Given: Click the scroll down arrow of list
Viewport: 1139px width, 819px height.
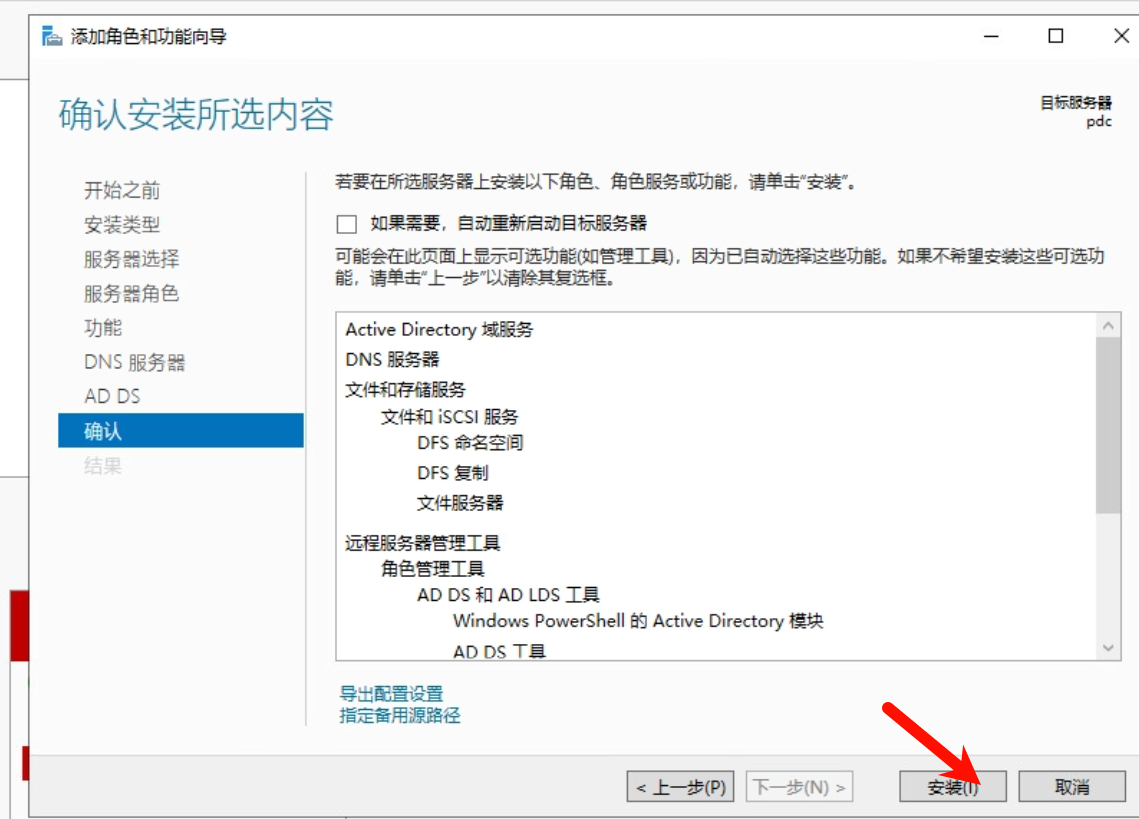Looking at the screenshot, I should click(1108, 647).
